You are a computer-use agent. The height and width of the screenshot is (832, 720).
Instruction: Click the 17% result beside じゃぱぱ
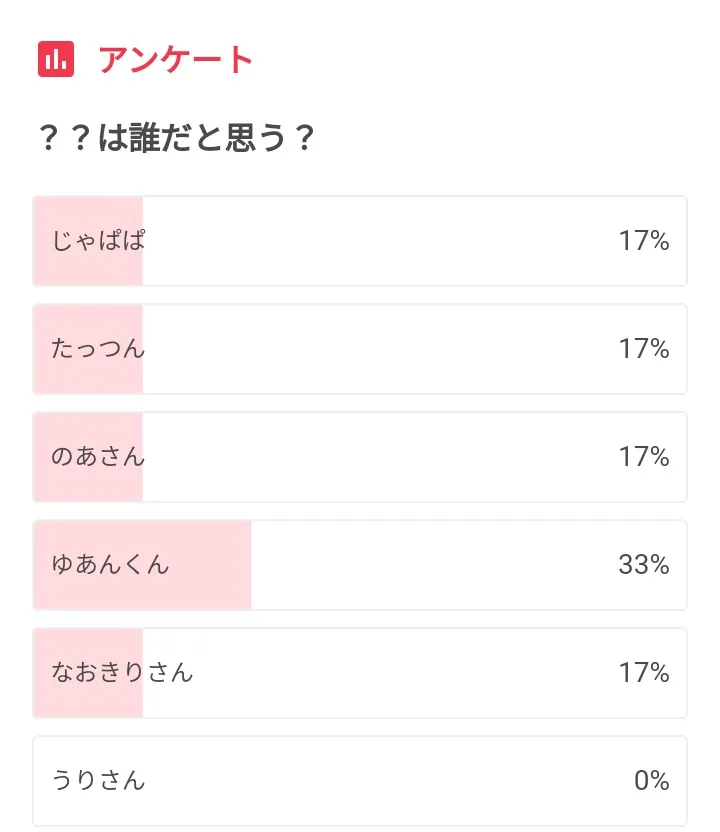click(643, 241)
